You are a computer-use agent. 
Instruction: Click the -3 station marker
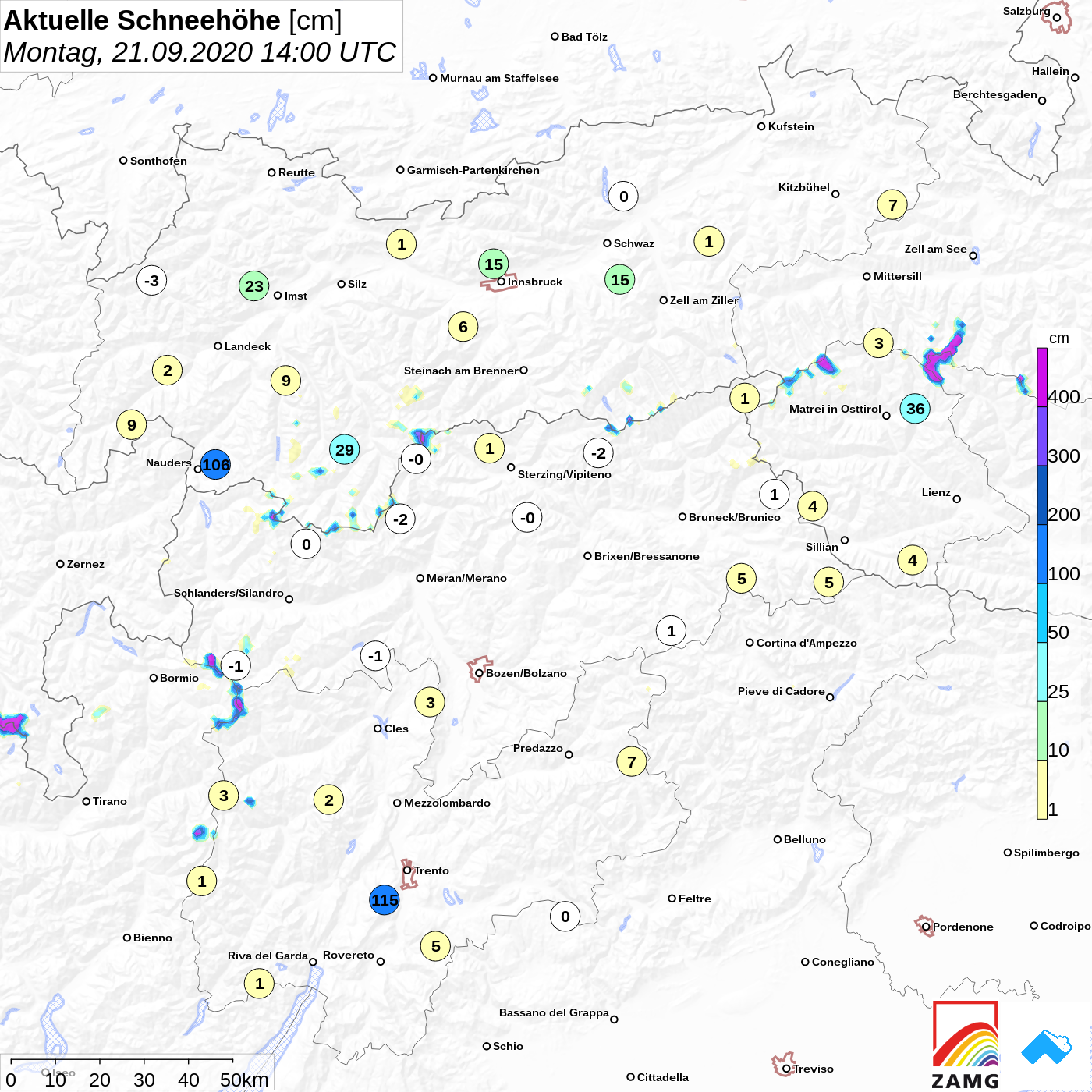tap(152, 281)
